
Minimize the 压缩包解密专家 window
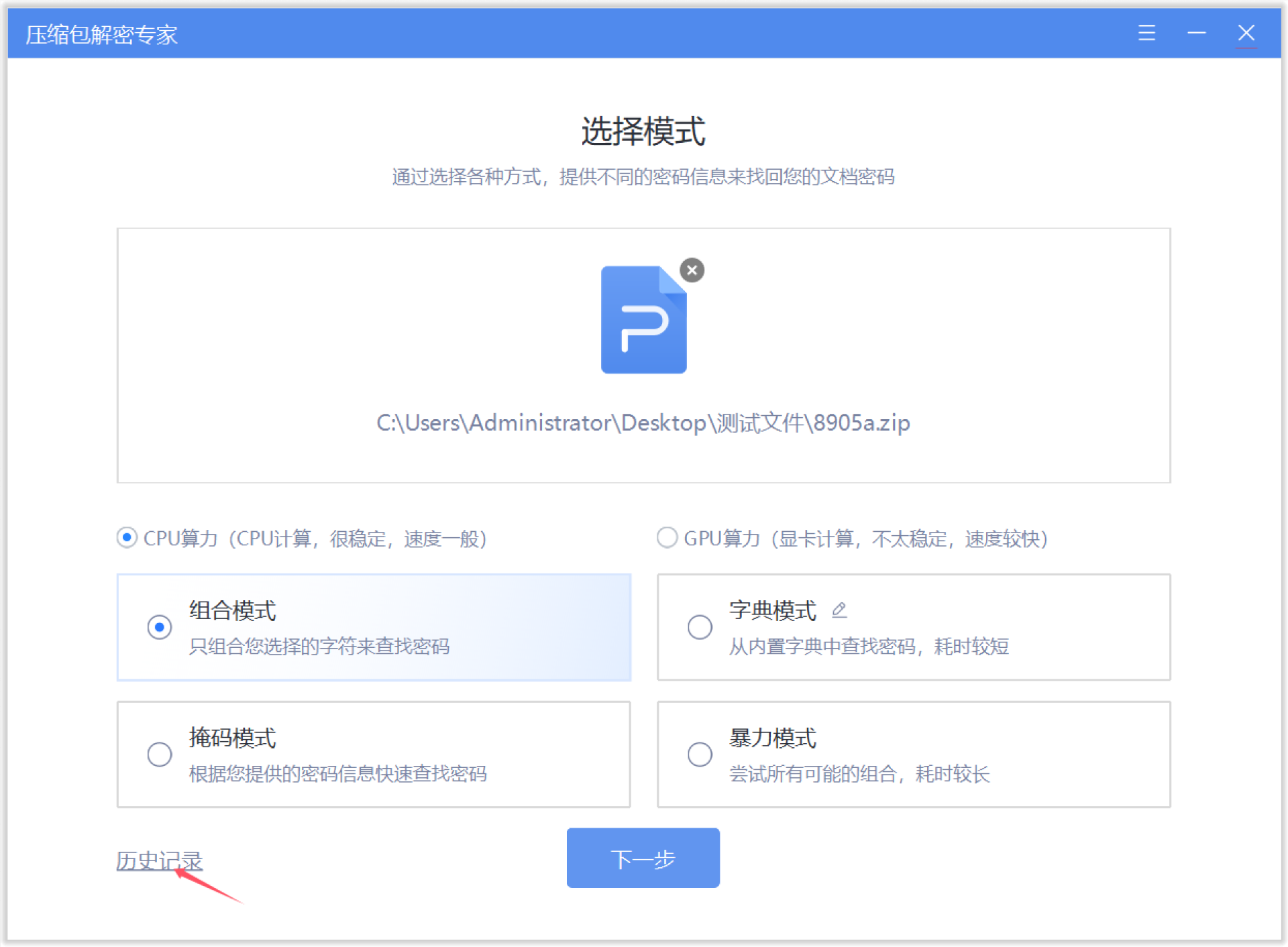click(1196, 33)
